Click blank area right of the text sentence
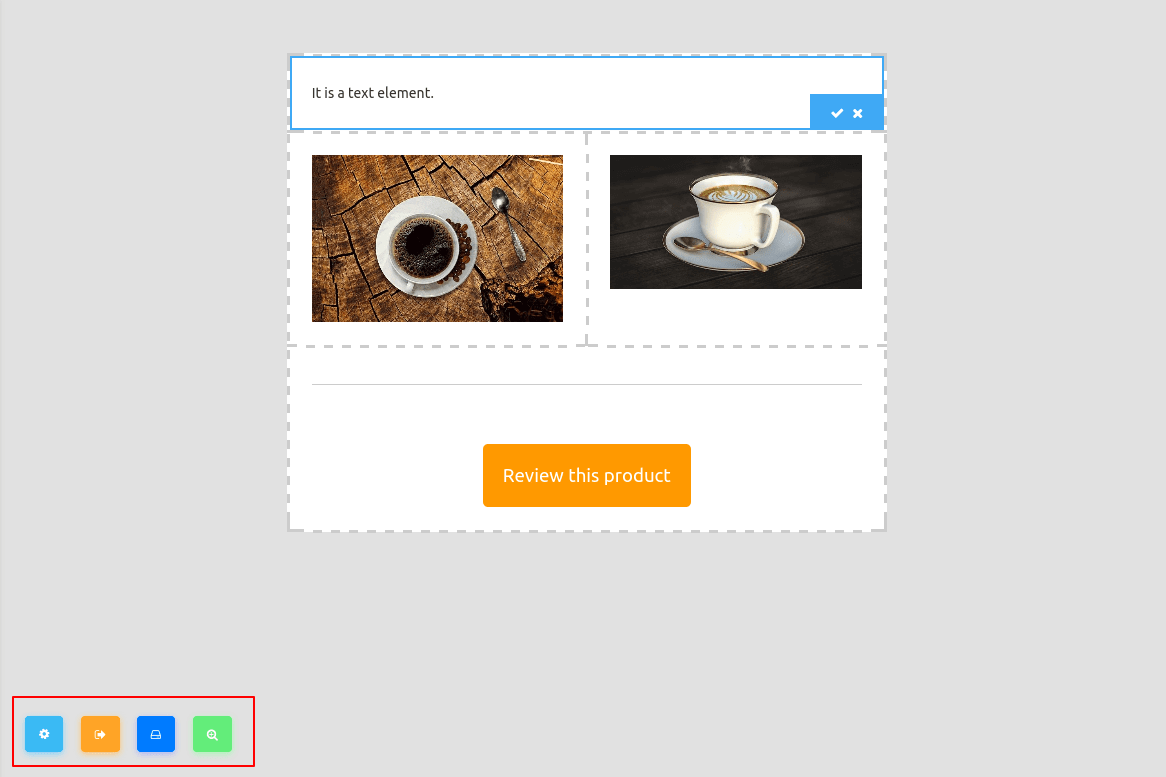The image size is (1166, 777). [617, 93]
